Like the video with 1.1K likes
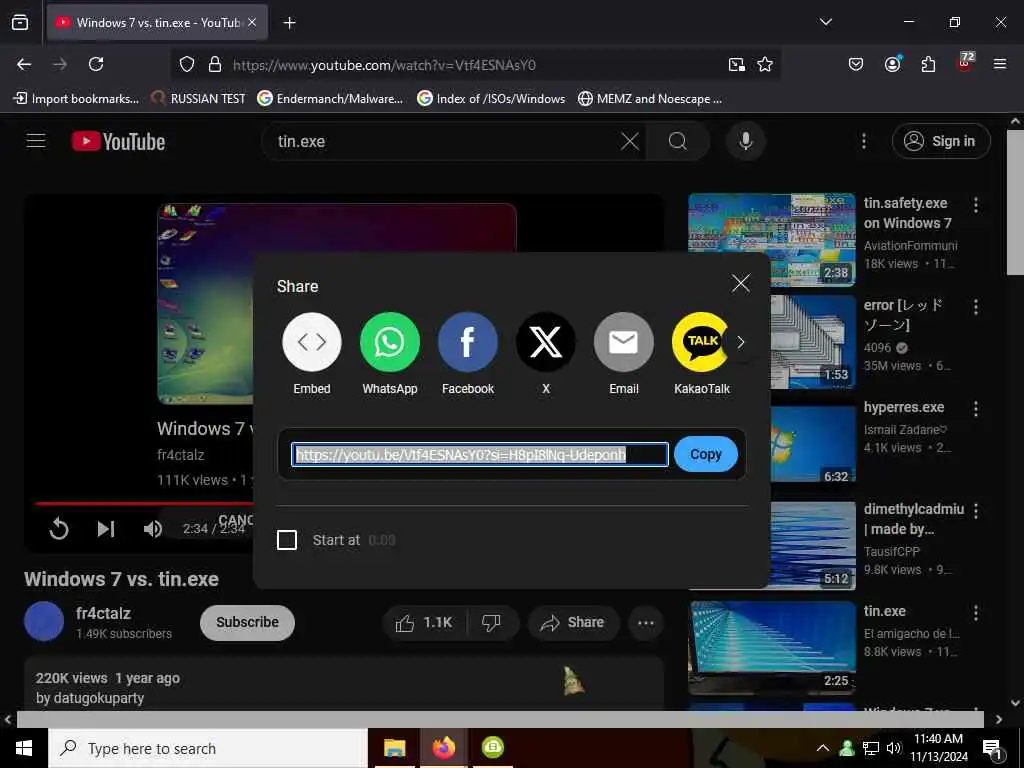The height and width of the screenshot is (768, 1024). [x=424, y=623]
